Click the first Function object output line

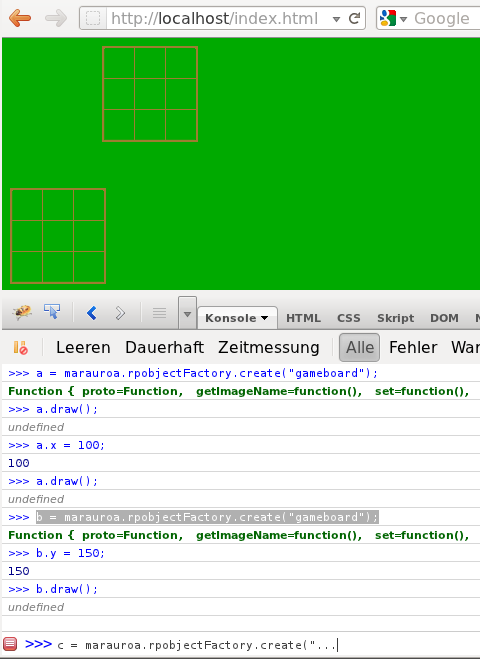click(x=241, y=391)
